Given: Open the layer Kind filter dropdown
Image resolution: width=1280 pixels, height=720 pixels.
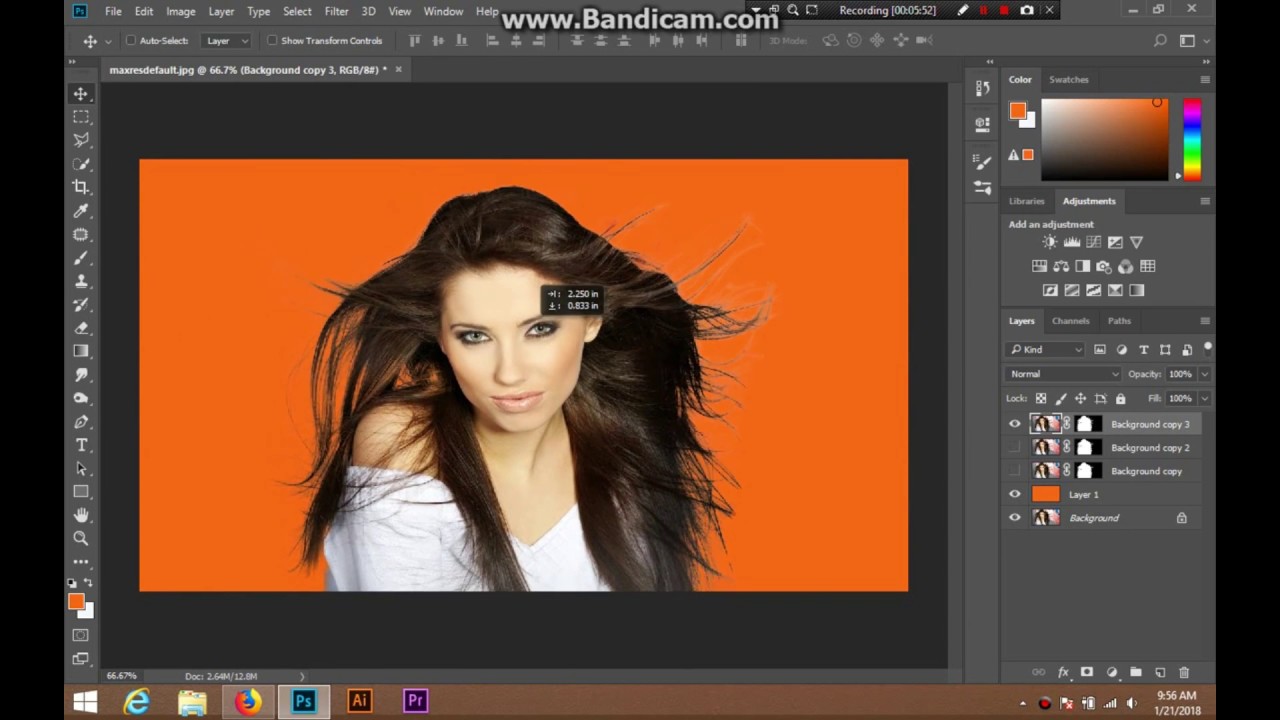Looking at the screenshot, I should [x=1046, y=349].
